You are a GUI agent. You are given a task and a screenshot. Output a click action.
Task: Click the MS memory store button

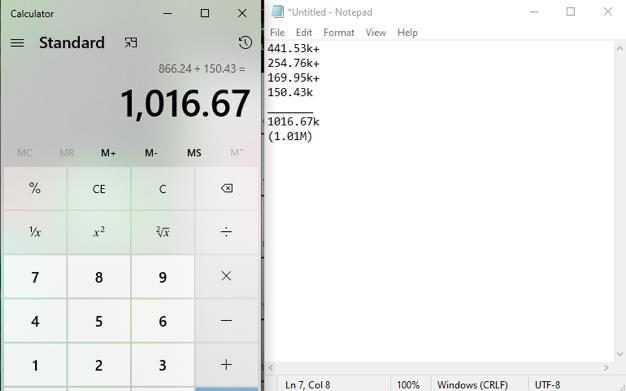tap(194, 153)
